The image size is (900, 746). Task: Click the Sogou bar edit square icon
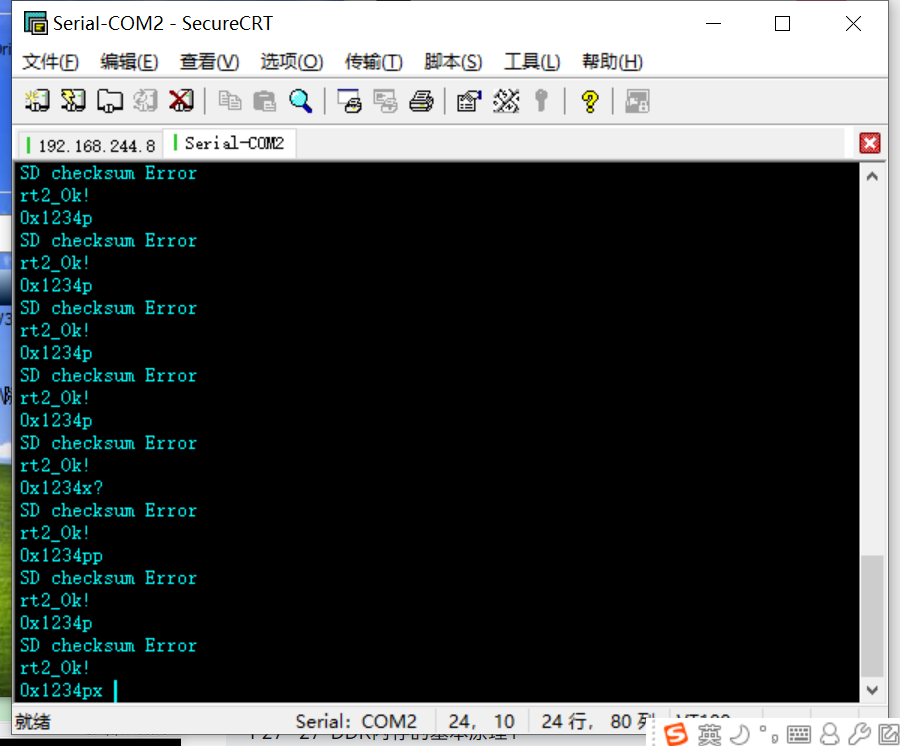click(889, 734)
